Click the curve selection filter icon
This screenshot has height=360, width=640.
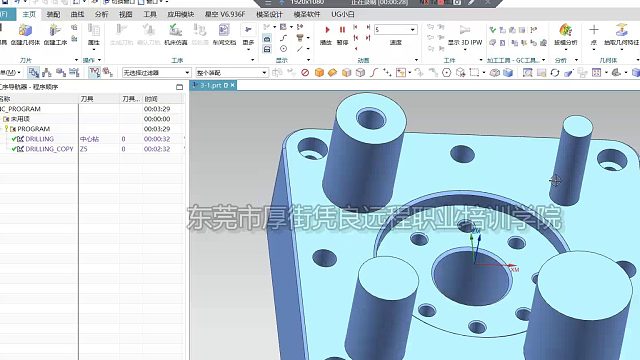pyautogui.click(x=374, y=73)
